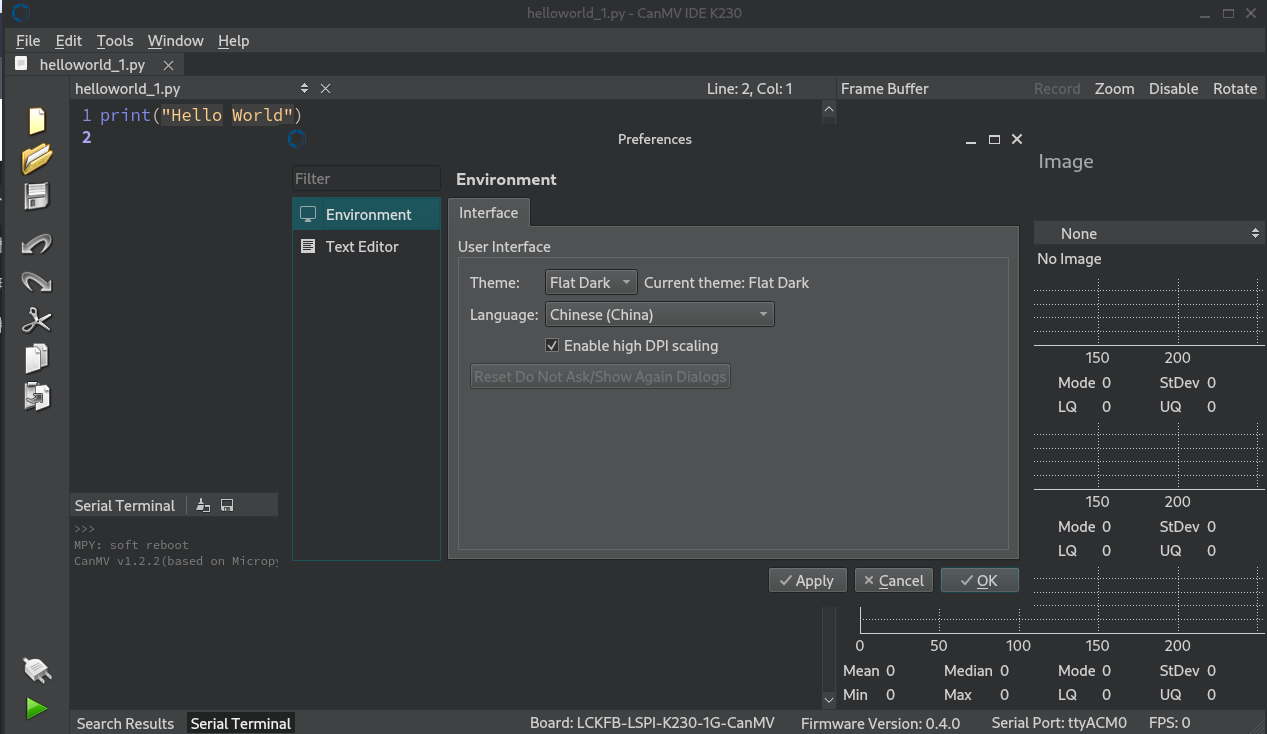Screen dimensions: 1267x734
Task: Click the print("Hello World") code line
Action: pyautogui.click(x=201, y=115)
